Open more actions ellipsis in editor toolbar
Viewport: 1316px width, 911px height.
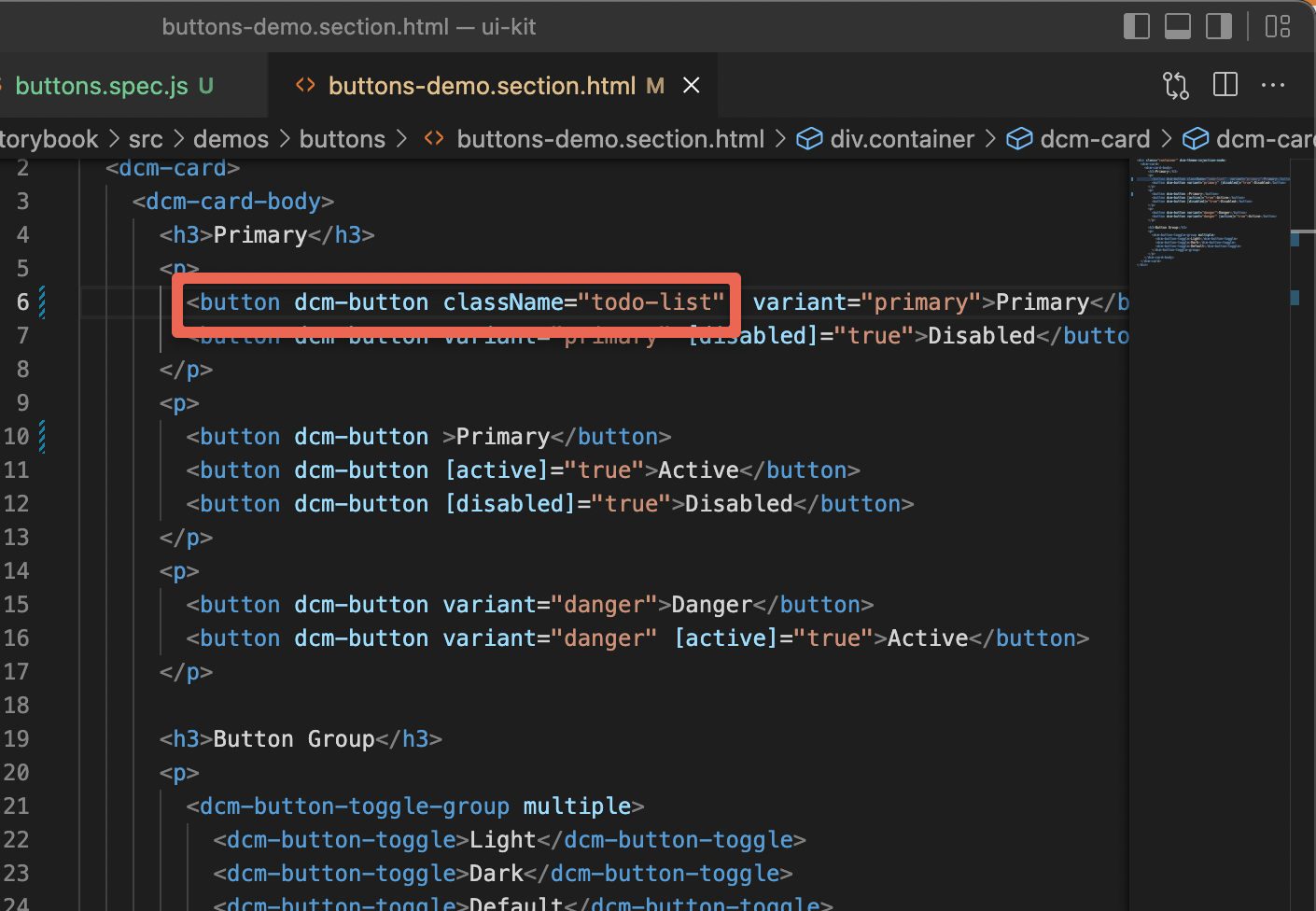coord(1273,85)
